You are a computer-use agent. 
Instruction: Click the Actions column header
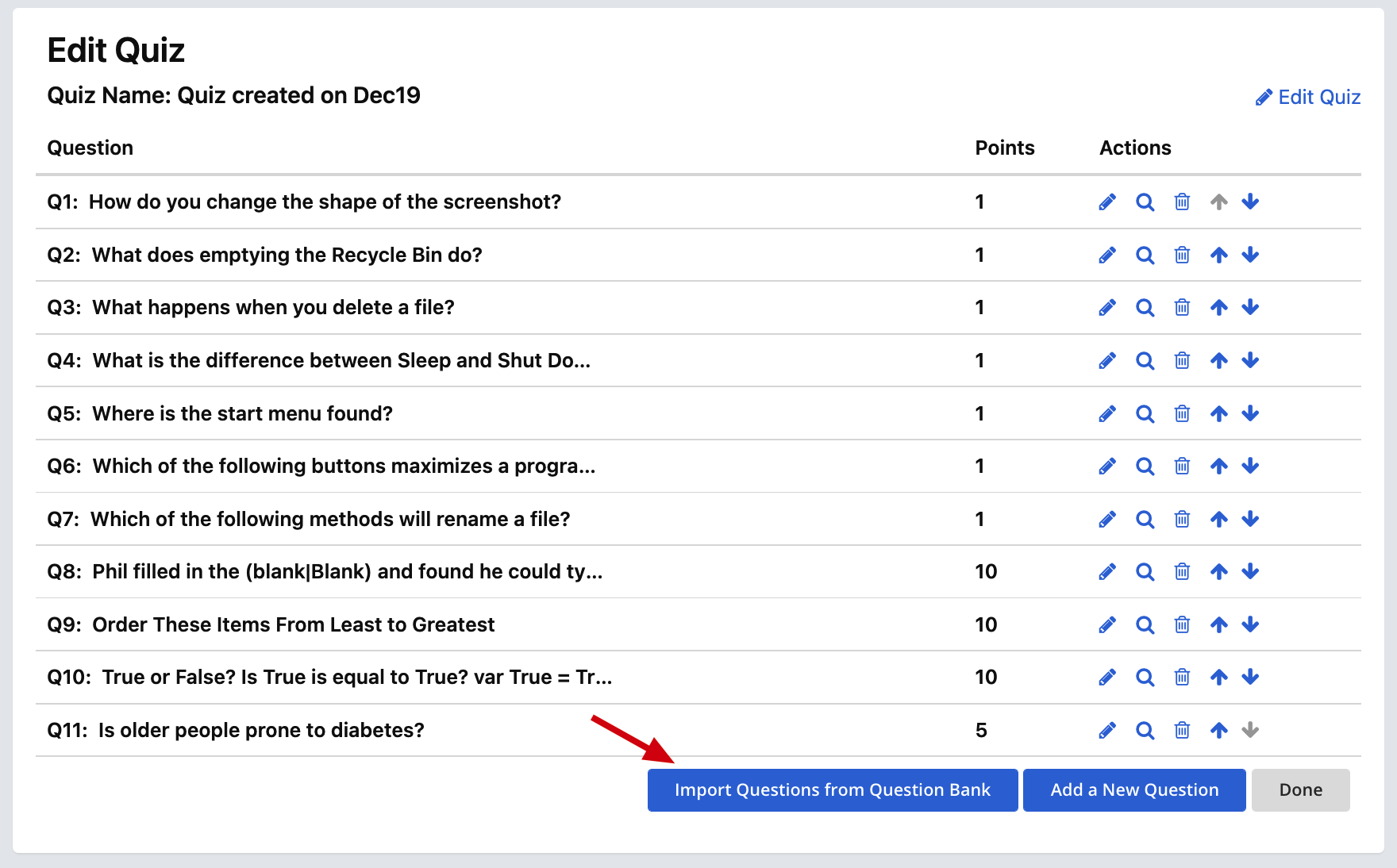(1135, 148)
